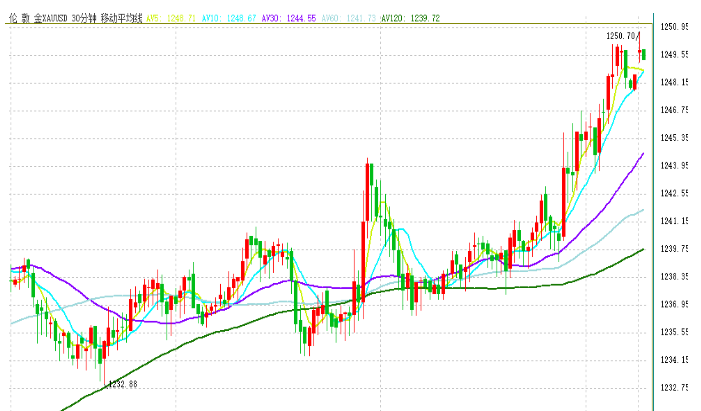Select the 1235.55 price axis label
Screen dimensions: 701x411
click(677, 331)
